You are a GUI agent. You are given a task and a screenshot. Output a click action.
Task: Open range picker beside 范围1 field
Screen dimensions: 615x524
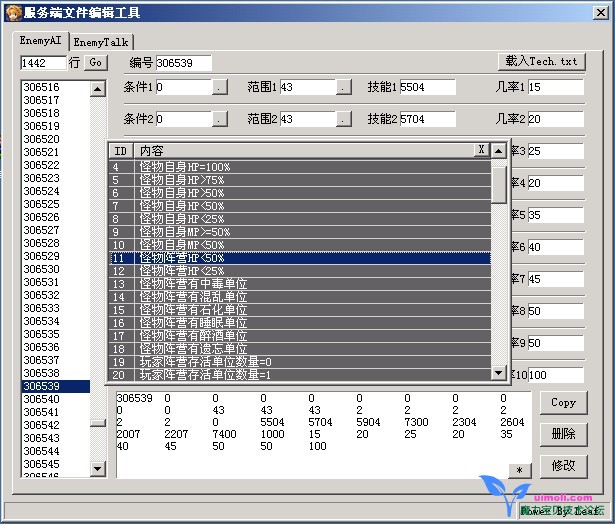point(343,88)
